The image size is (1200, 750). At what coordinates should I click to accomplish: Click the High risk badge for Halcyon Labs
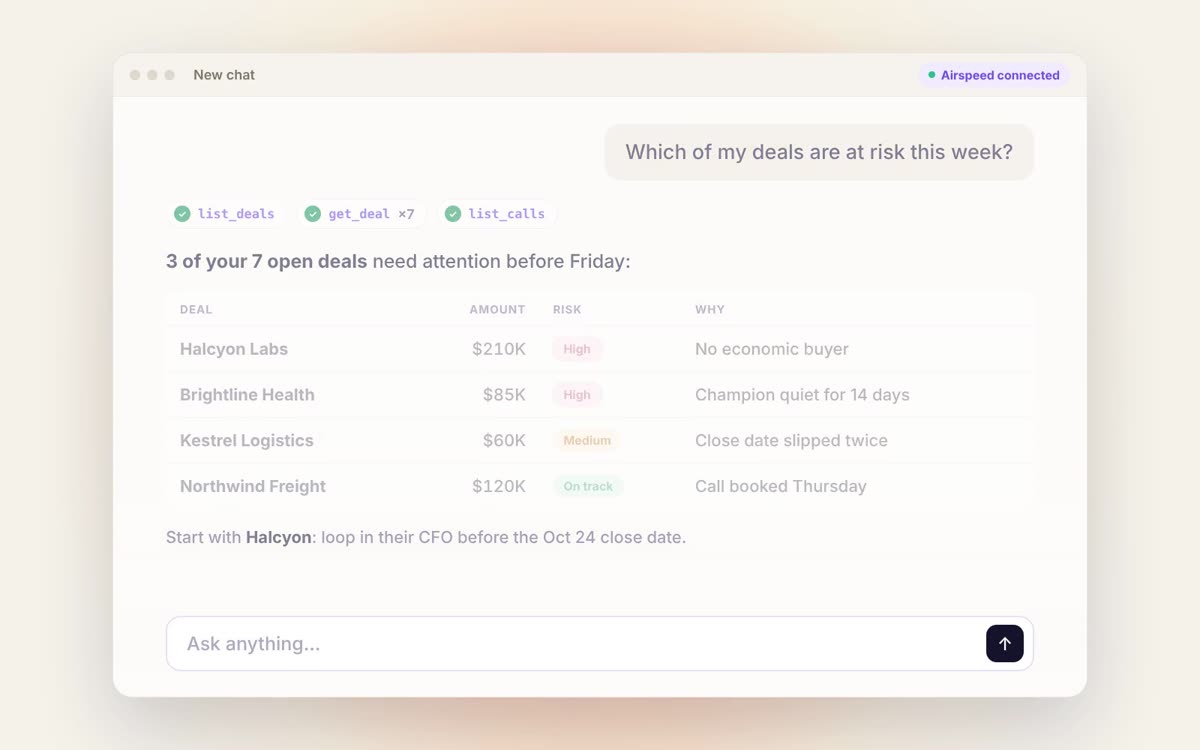point(577,349)
